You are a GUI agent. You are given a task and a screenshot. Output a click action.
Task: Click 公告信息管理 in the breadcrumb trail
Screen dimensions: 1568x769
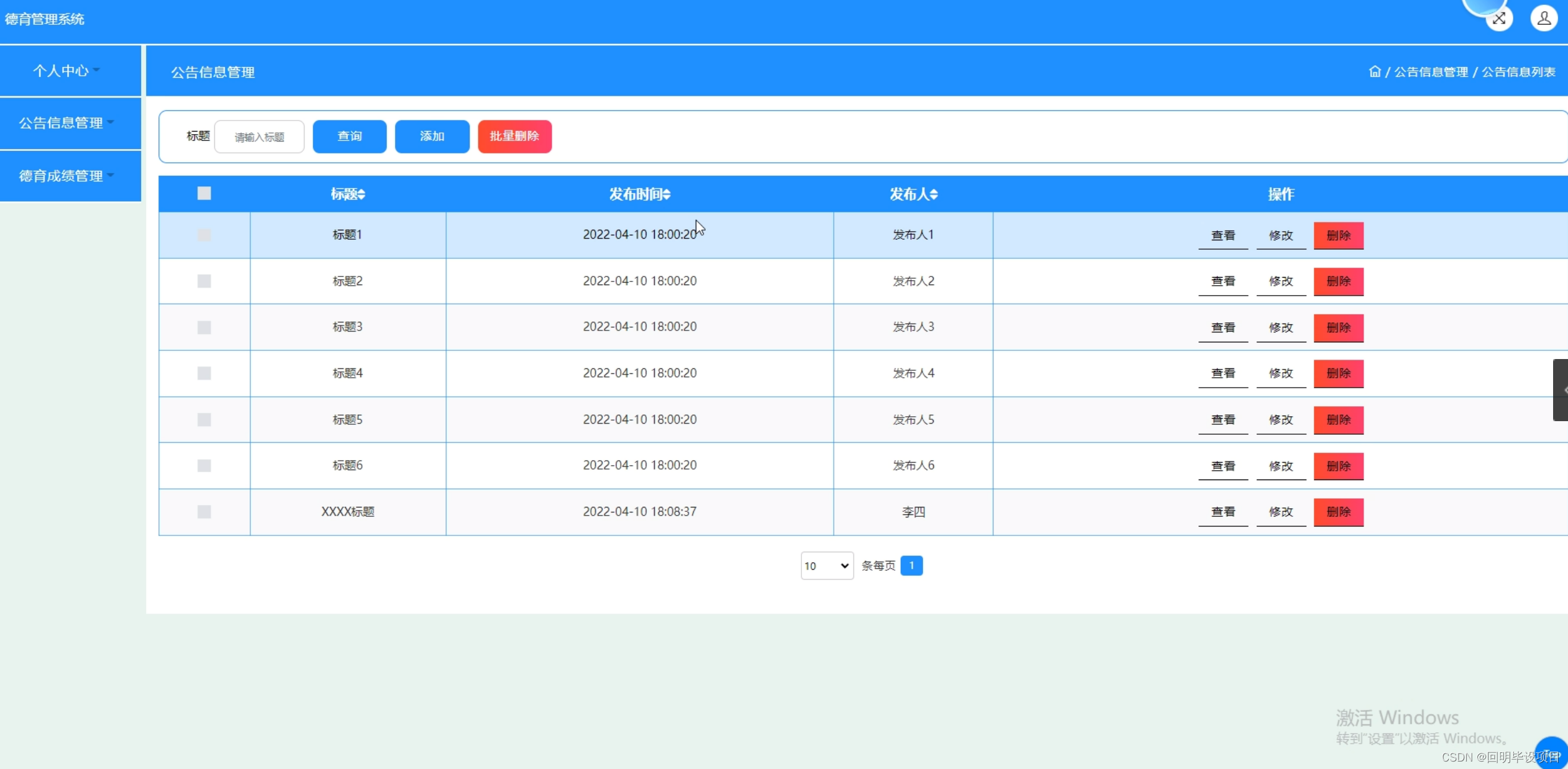click(1430, 71)
